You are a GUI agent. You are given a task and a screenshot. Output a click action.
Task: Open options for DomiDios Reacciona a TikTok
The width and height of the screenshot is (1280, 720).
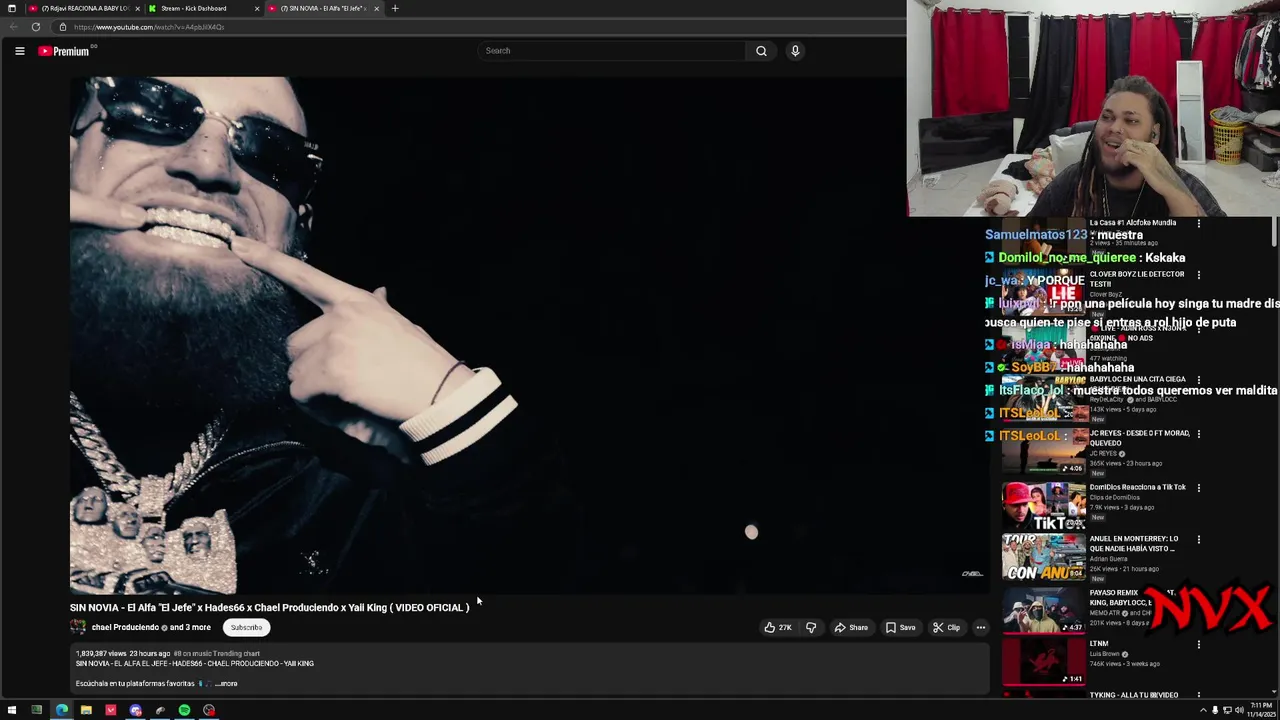pos(1199,488)
